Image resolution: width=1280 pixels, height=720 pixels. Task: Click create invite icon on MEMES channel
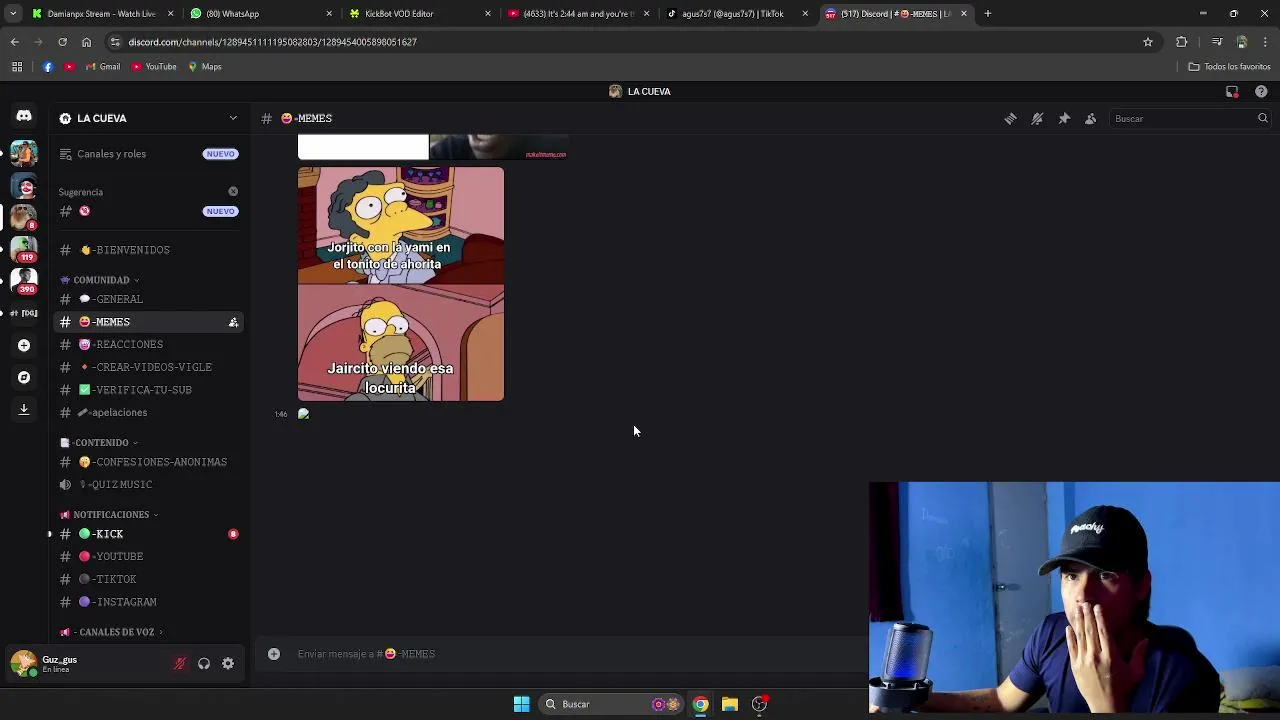pyautogui.click(x=233, y=322)
